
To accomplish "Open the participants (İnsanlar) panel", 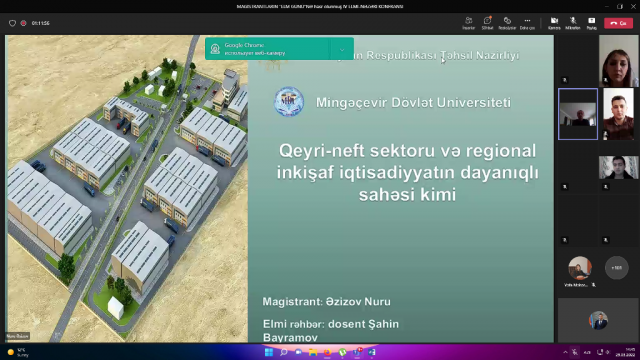I will 469,23.
